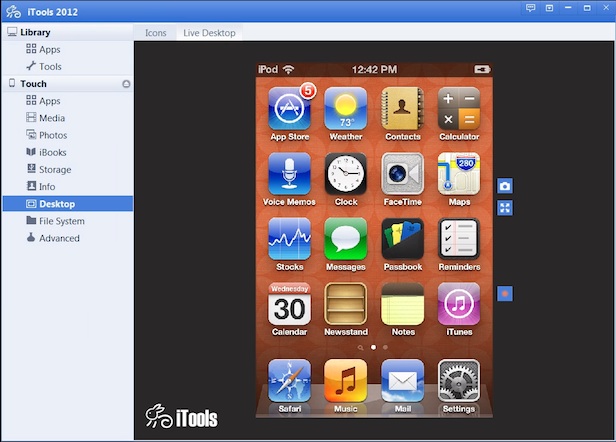Click the home screen page indicator dots

[x=373, y=347]
